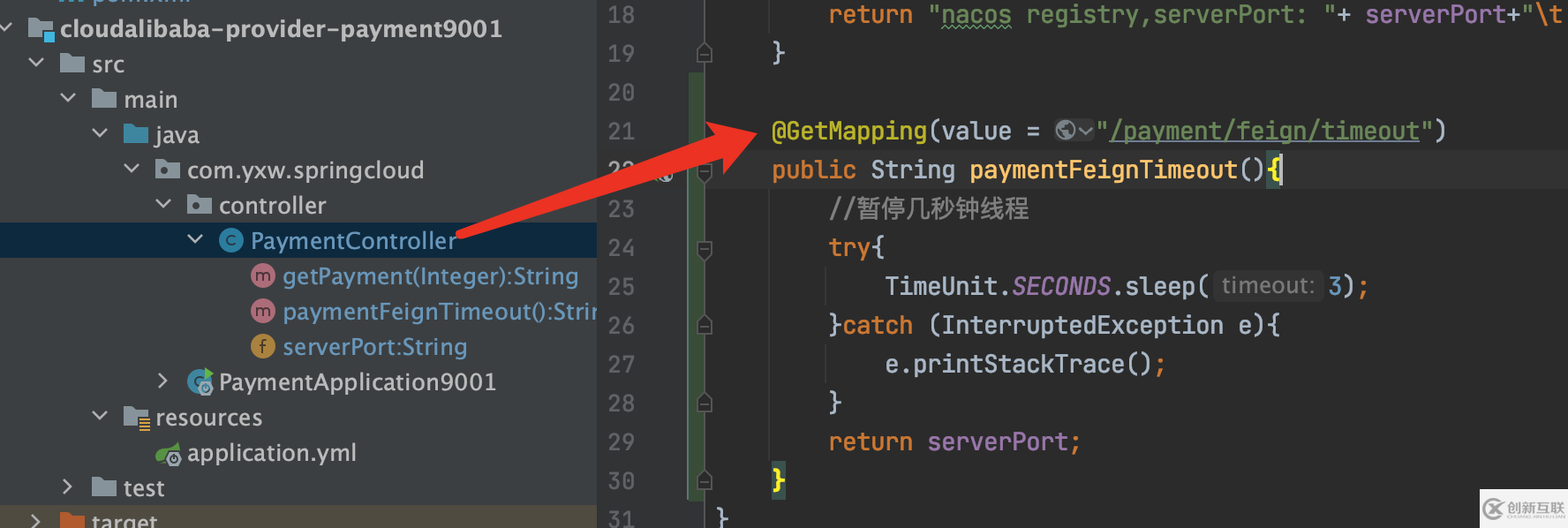Viewport: 1568px width, 528px height.
Task: Select PaymentApplication9001 in the tree
Action: coord(358,382)
